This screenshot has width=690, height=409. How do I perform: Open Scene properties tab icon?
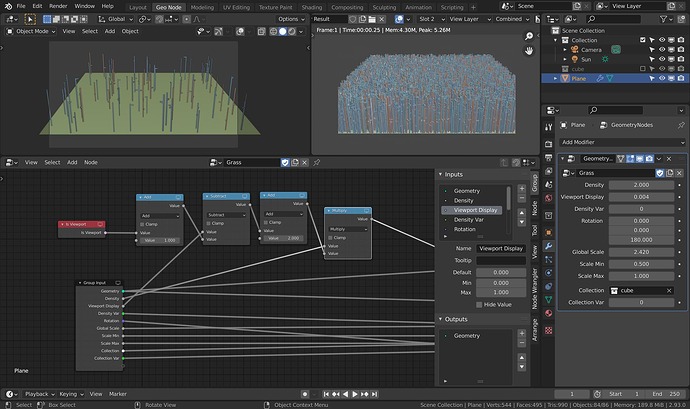click(x=548, y=184)
